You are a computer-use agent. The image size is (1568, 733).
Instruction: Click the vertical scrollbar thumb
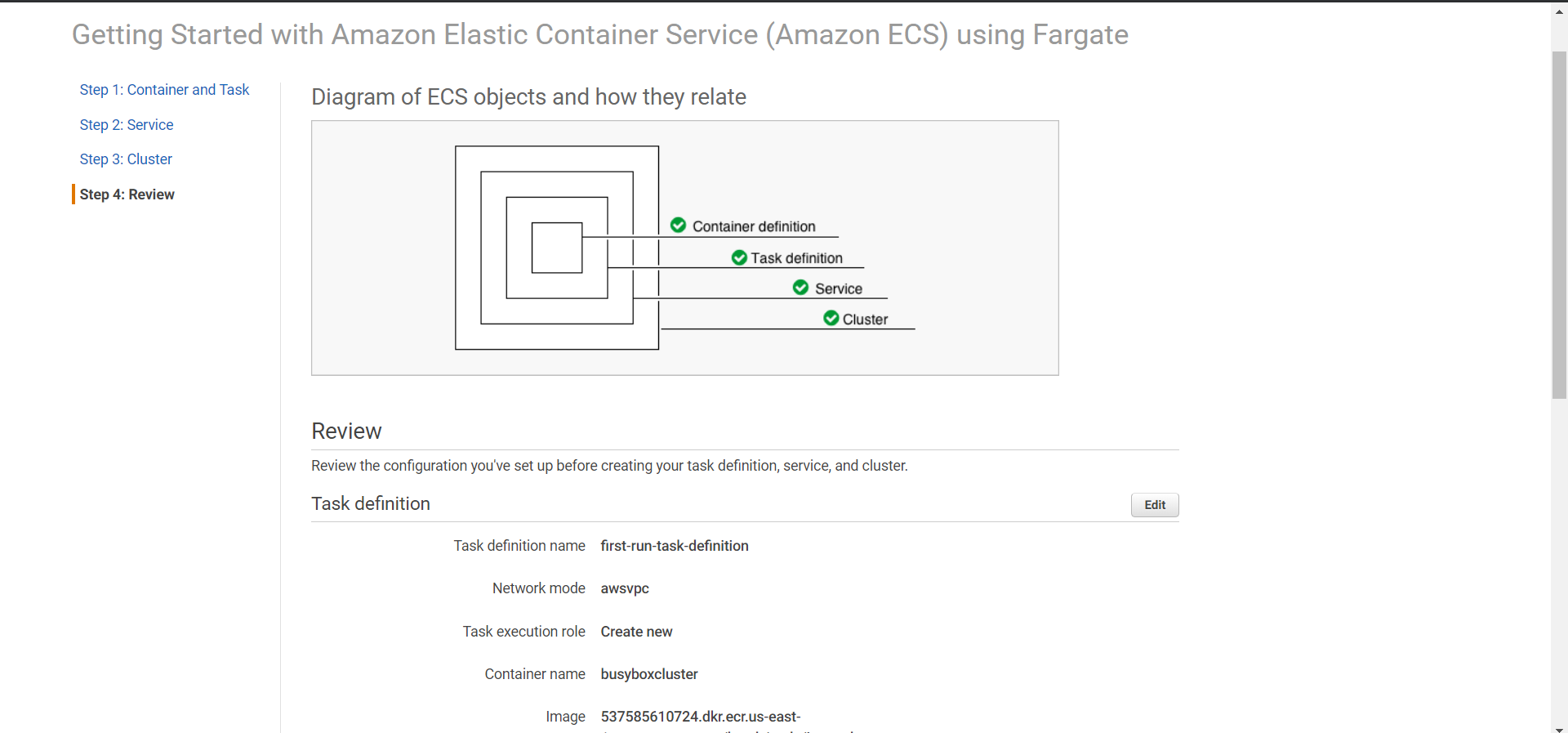1559,225
